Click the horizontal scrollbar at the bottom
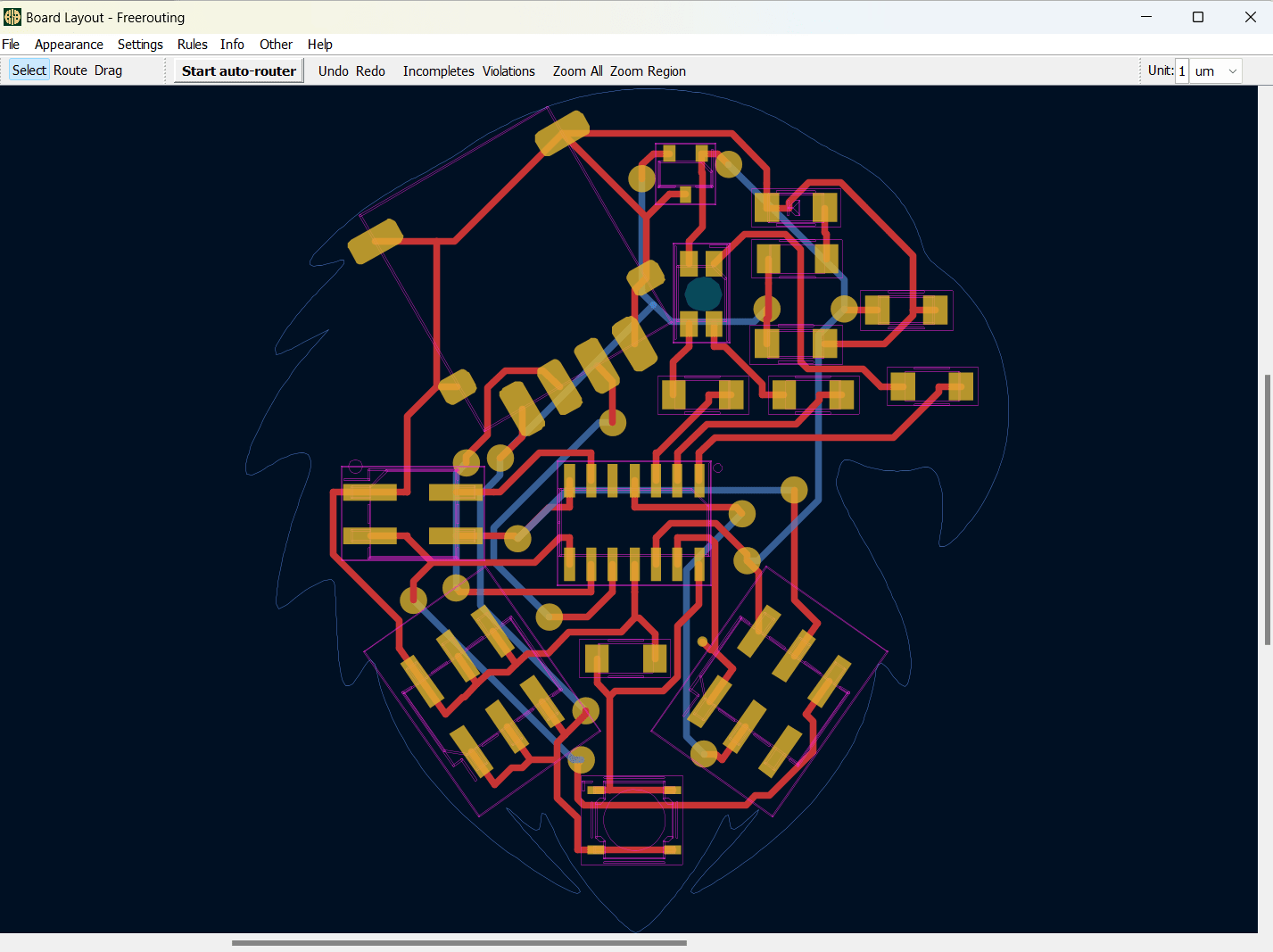 (459, 942)
